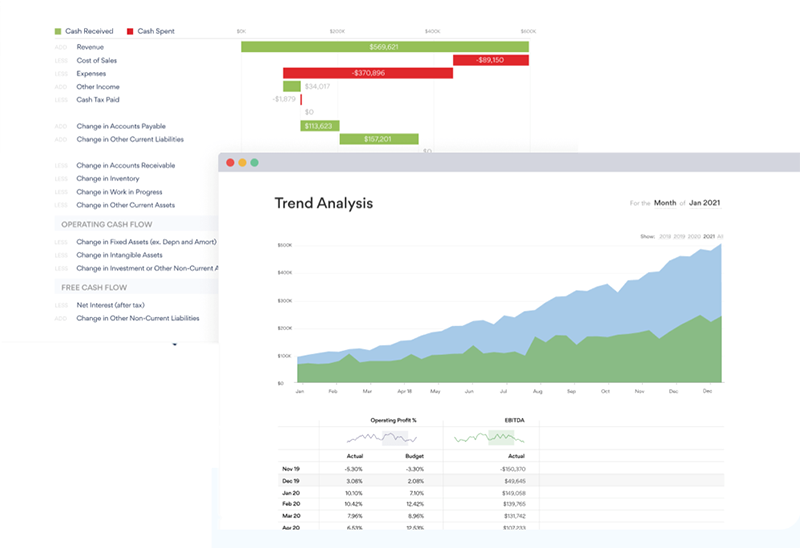The height and width of the screenshot is (550, 800).
Task: Show 2019 data in trend chart
Action: (x=677, y=237)
